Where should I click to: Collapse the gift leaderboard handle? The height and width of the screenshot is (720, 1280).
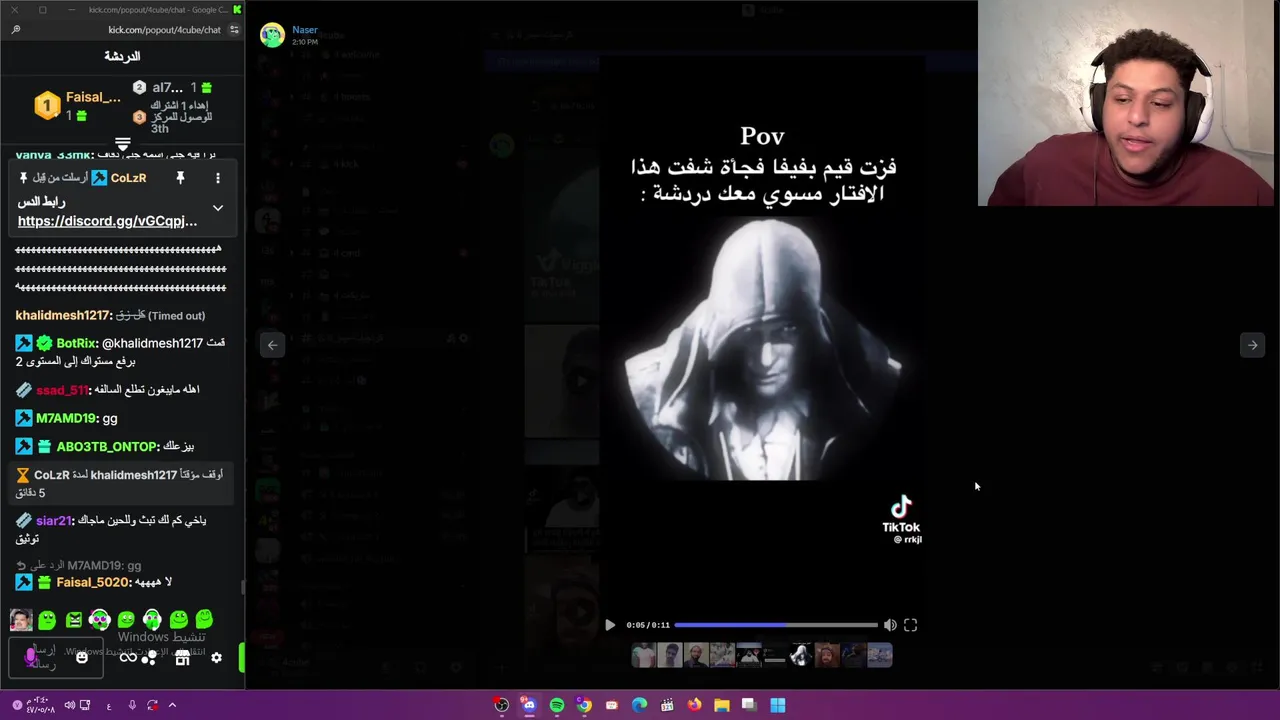122,143
